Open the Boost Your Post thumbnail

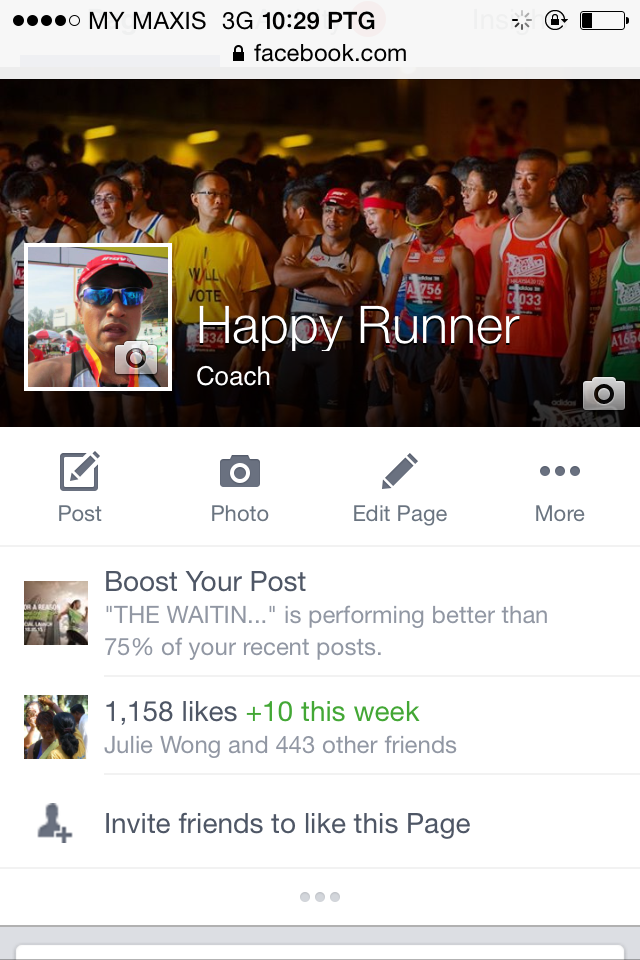56,613
